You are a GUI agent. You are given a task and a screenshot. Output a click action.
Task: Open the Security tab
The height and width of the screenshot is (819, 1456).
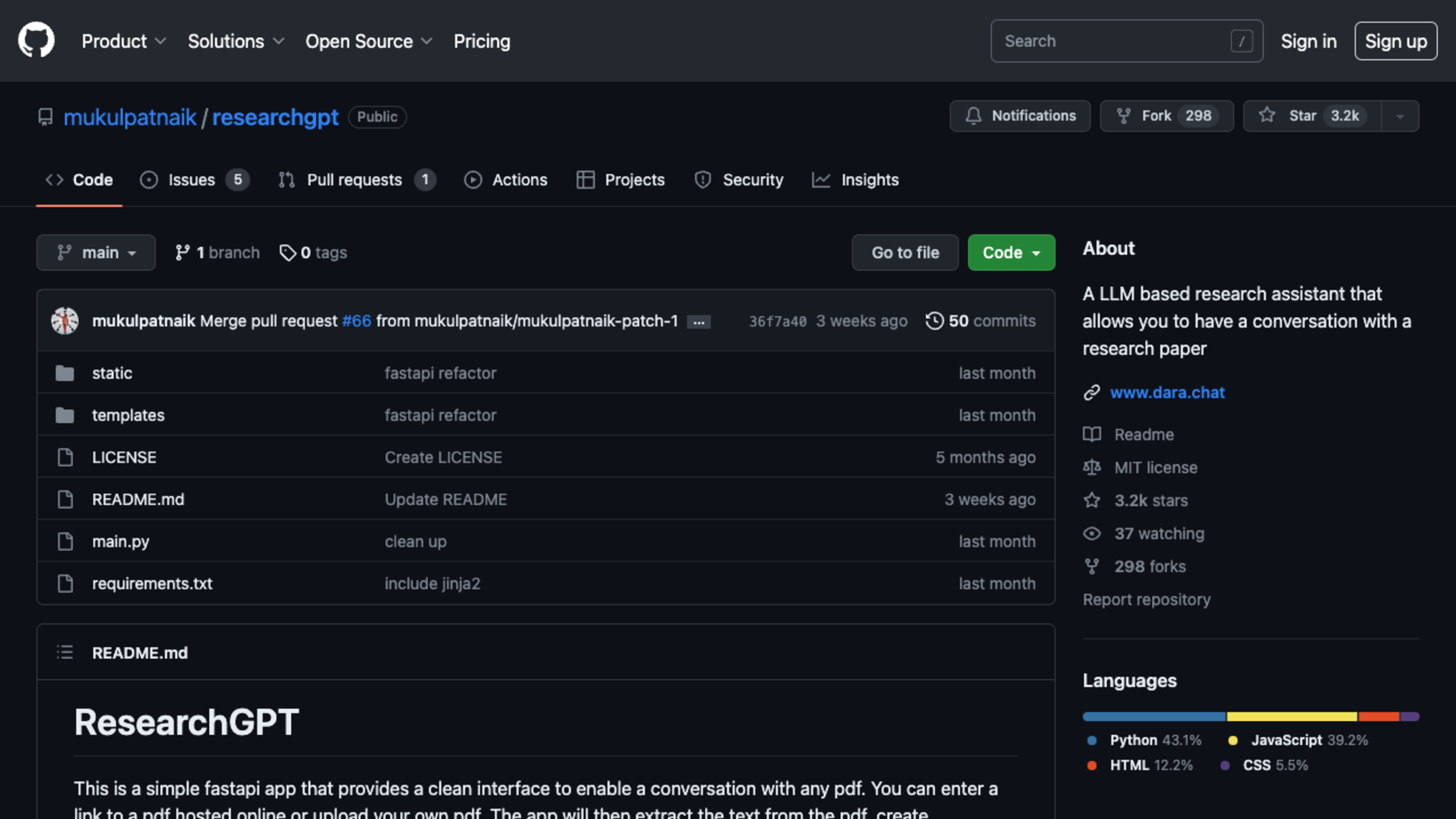[x=739, y=180]
